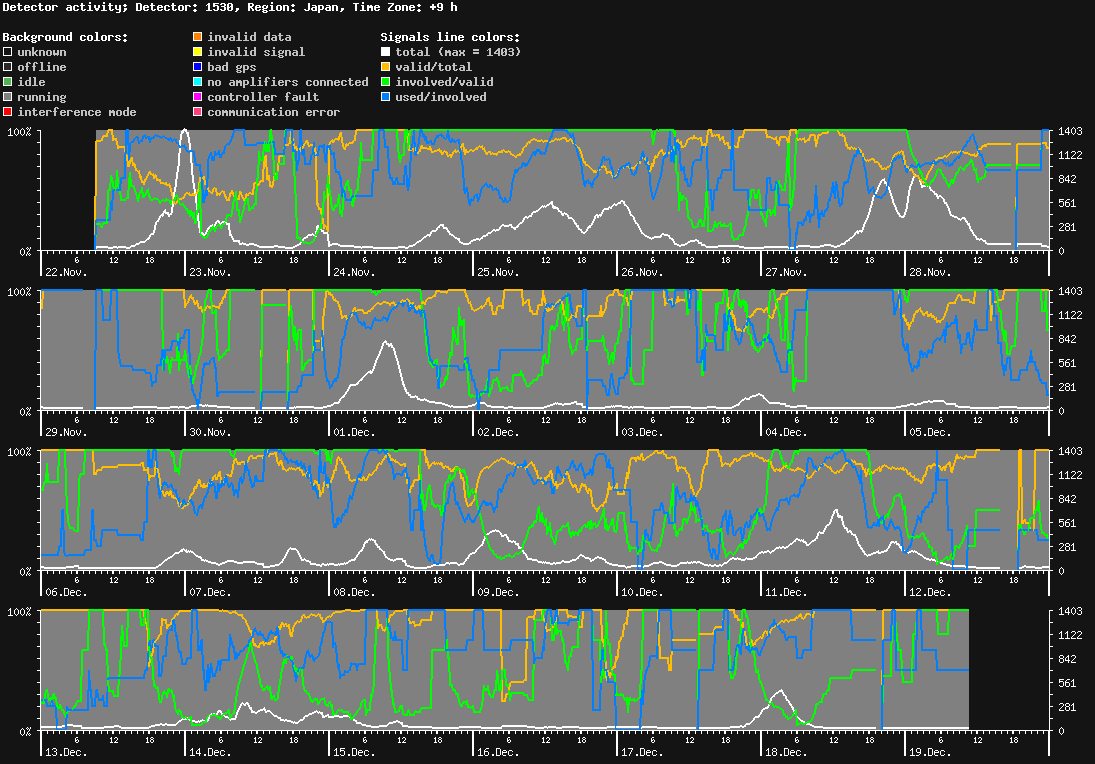Click the magenta controller fault swatch
The height and width of the screenshot is (764, 1095).
(x=197, y=97)
